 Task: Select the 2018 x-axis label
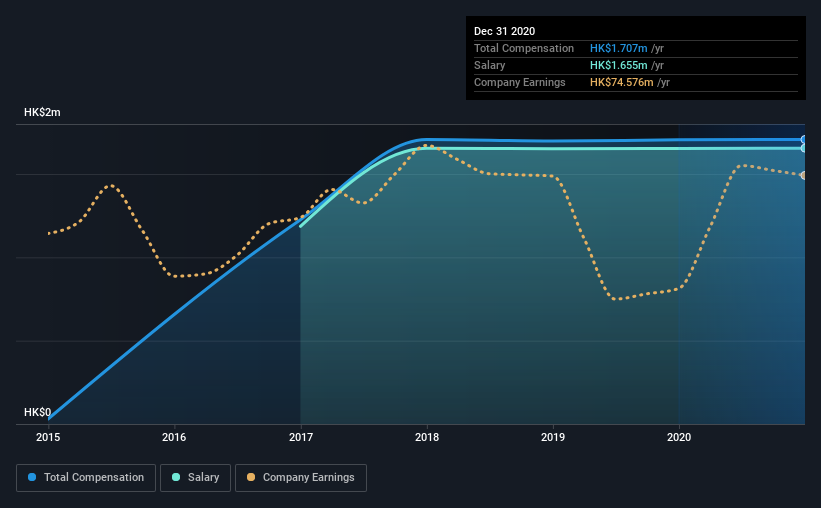point(427,437)
